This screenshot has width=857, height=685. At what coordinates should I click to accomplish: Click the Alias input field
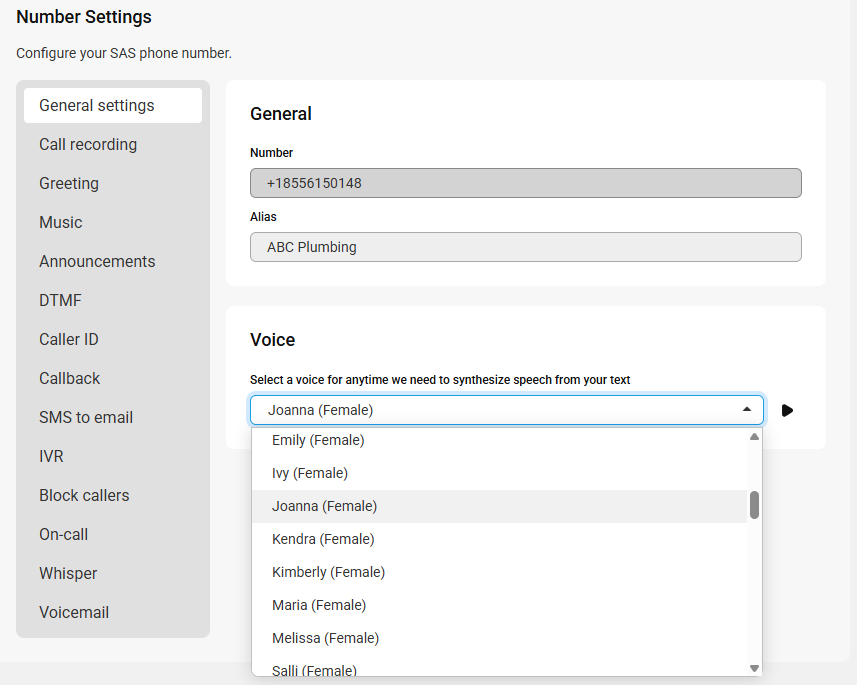click(526, 247)
